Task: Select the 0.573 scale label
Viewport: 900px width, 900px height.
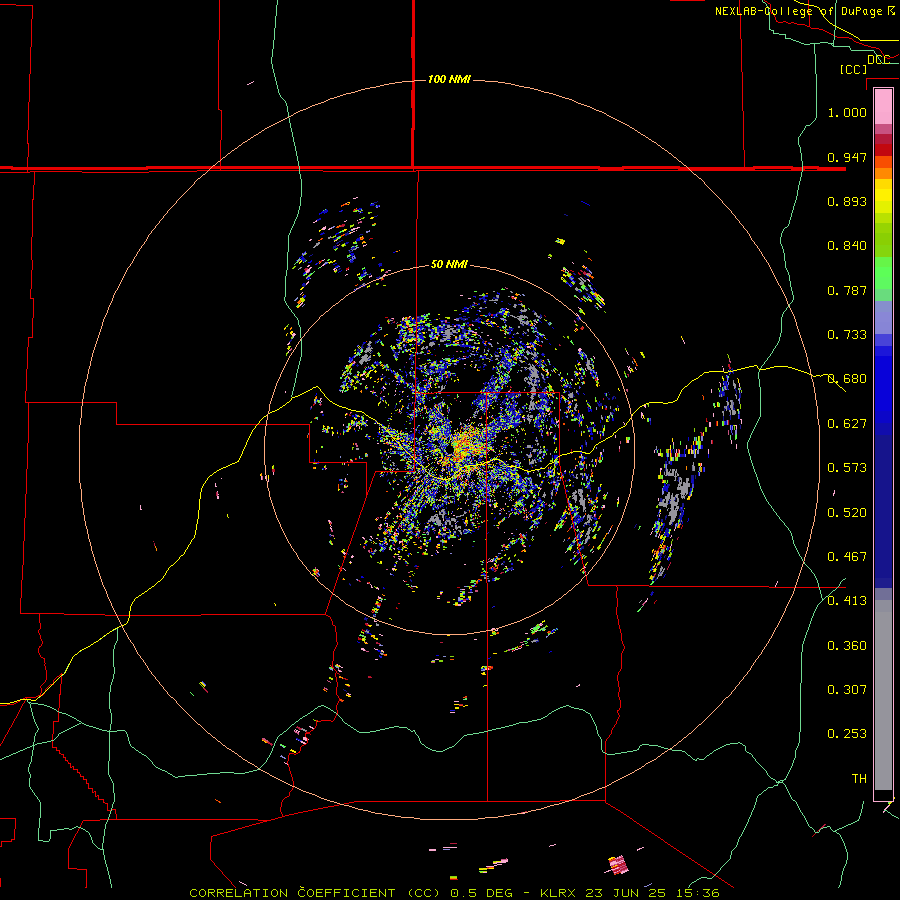Action: point(847,468)
